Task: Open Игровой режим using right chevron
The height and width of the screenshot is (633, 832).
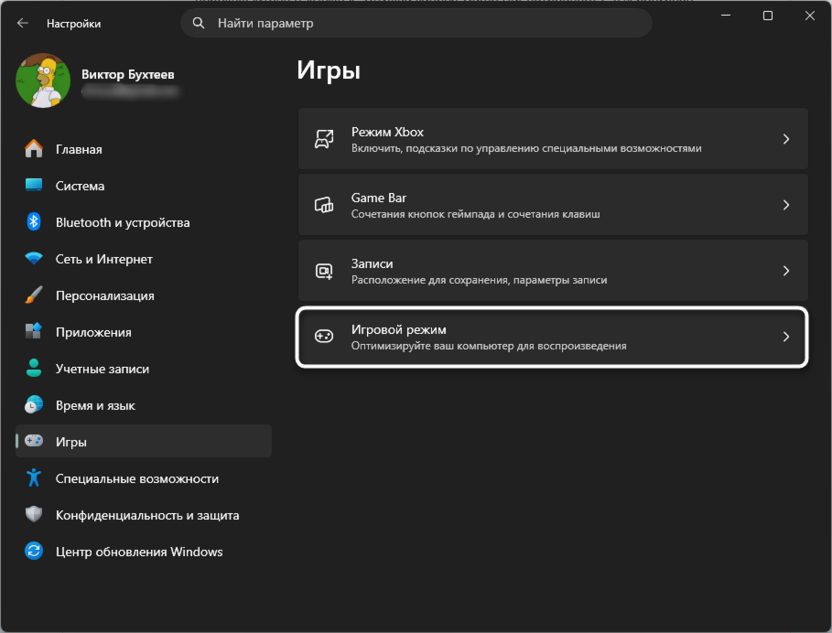Action: (x=786, y=336)
